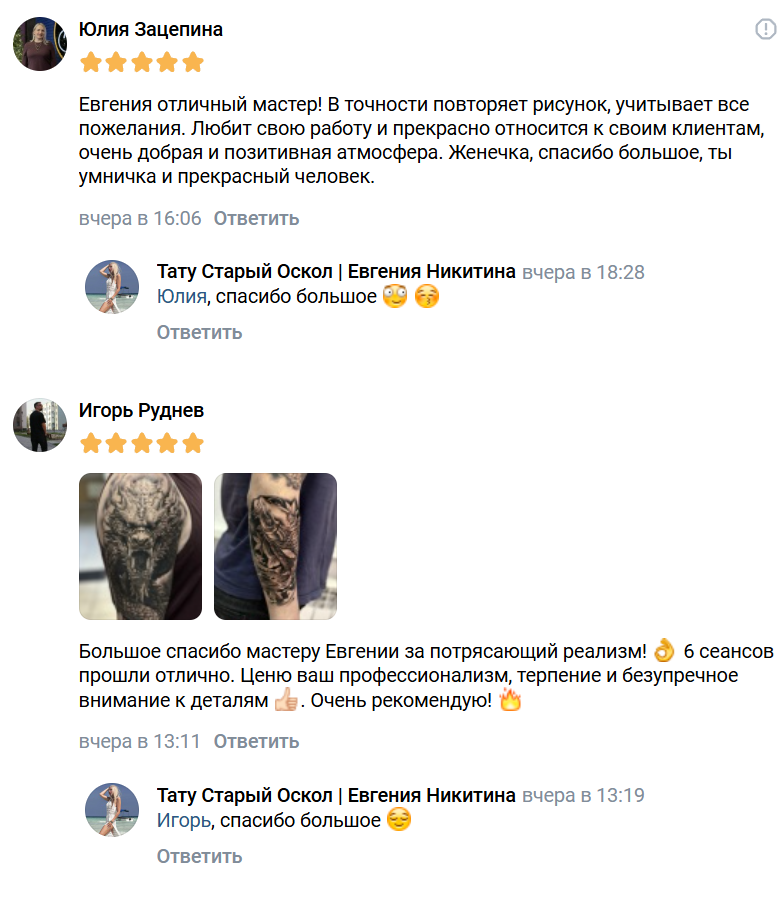Click the Юлия mention in community reply

pyautogui.click(x=181, y=296)
